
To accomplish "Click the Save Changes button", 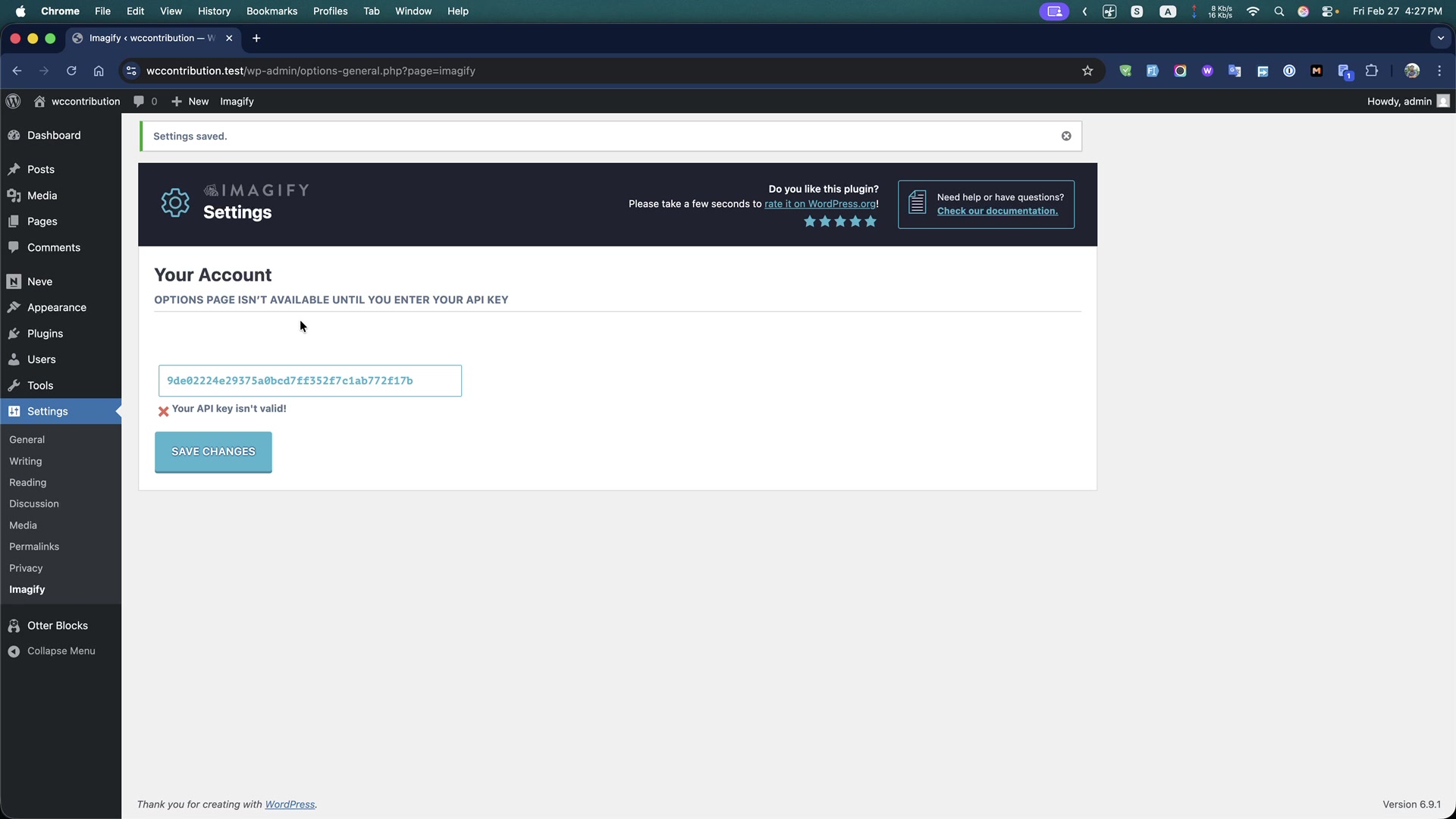I will click(x=213, y=452).
